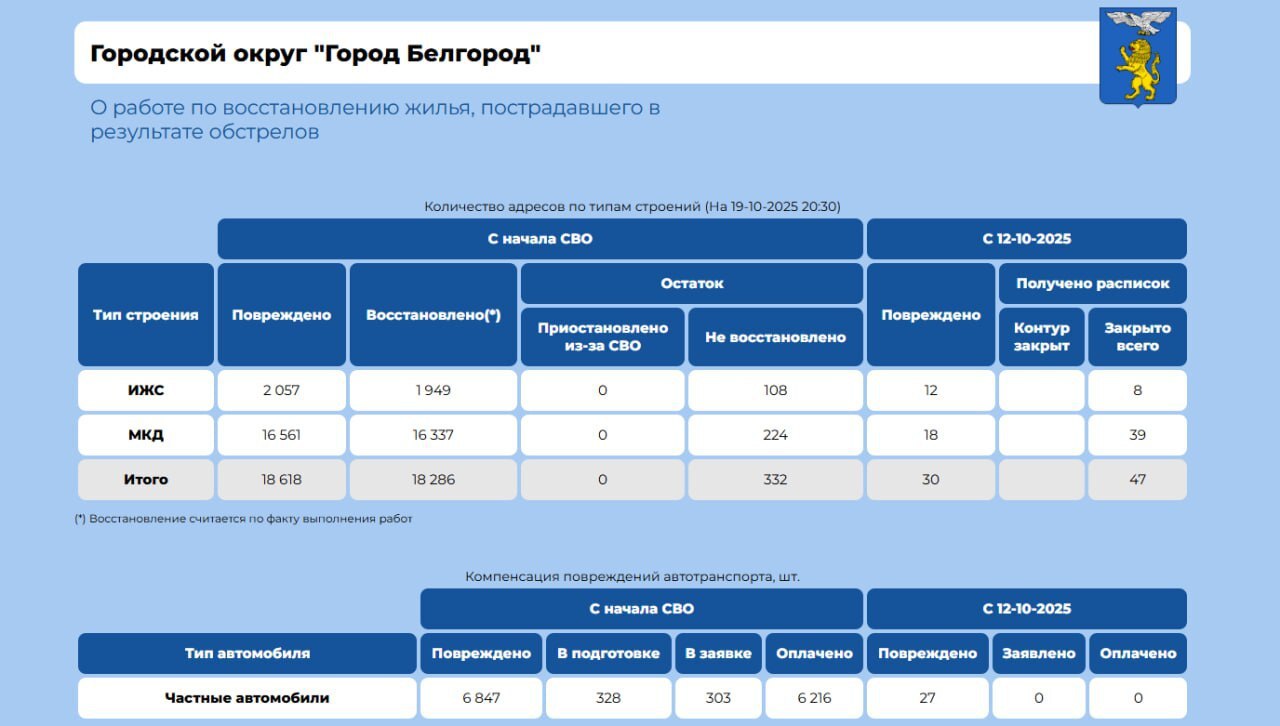1280x726 pixels.
Task: Select the "Остаток" group header
Action: coord(691,283)
